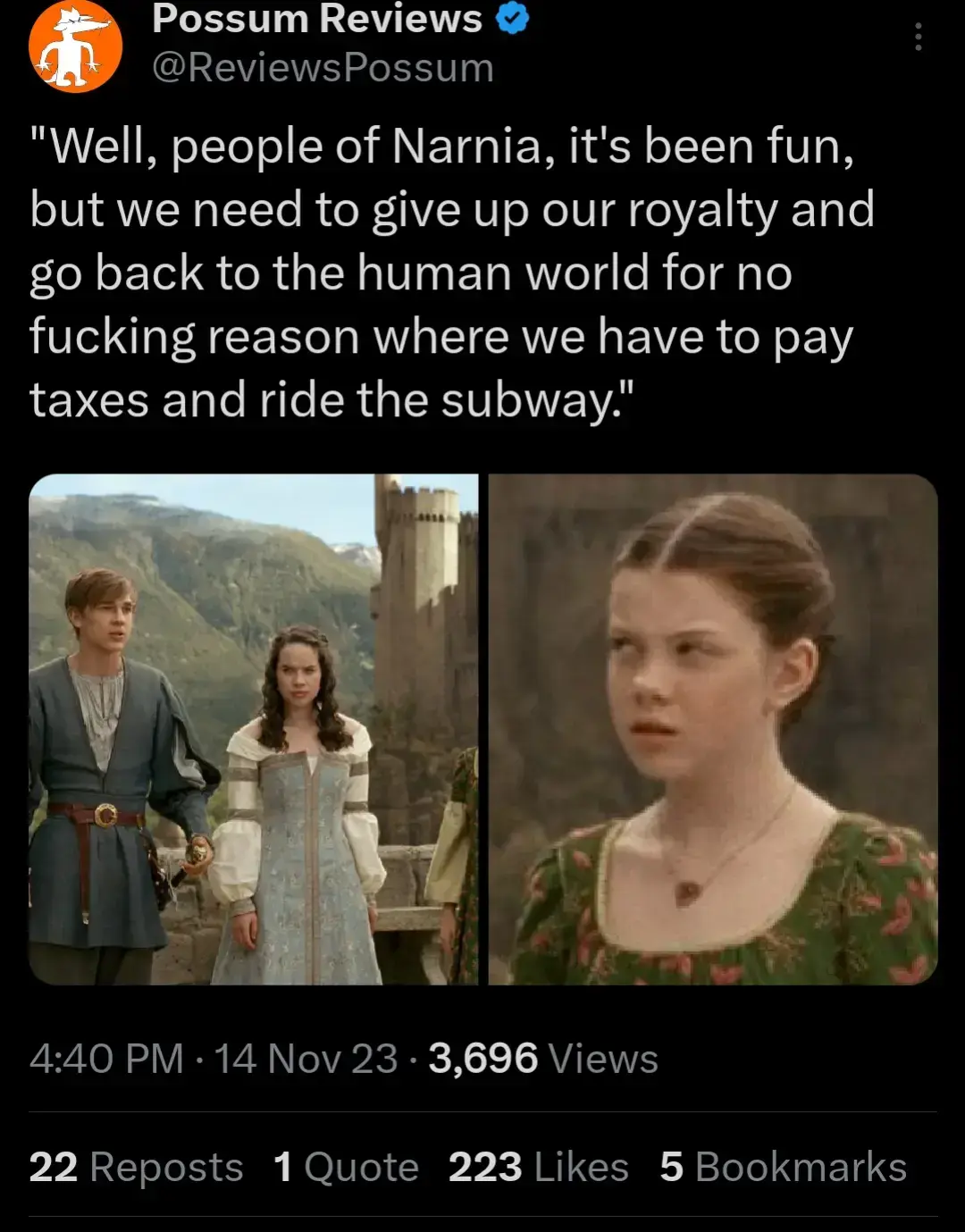Open the Possum Reviews profile avatar
The height and width of the screenshot is (1232, 965).
pos(75,46)
